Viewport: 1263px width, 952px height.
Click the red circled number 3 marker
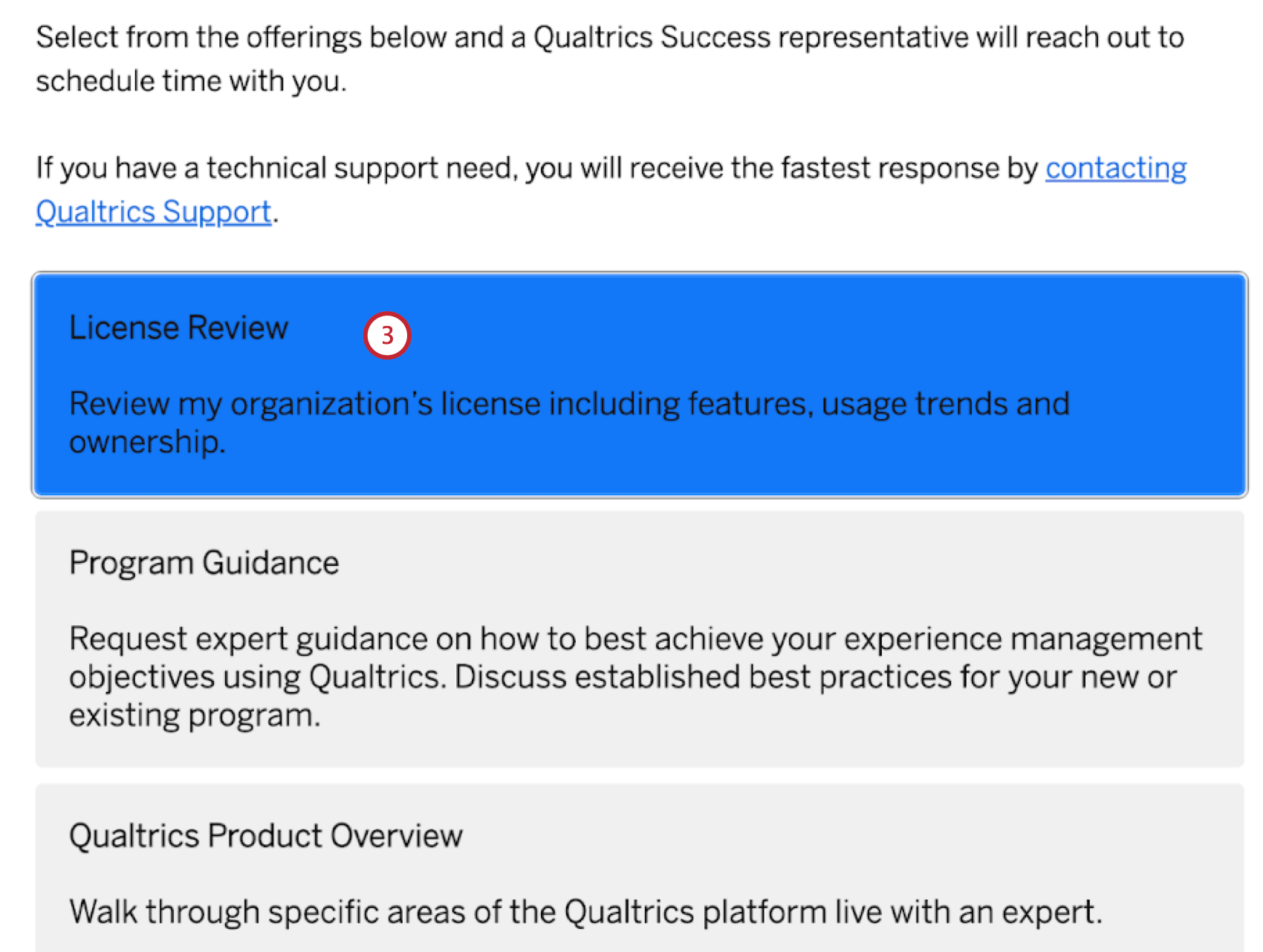[387, 336]
